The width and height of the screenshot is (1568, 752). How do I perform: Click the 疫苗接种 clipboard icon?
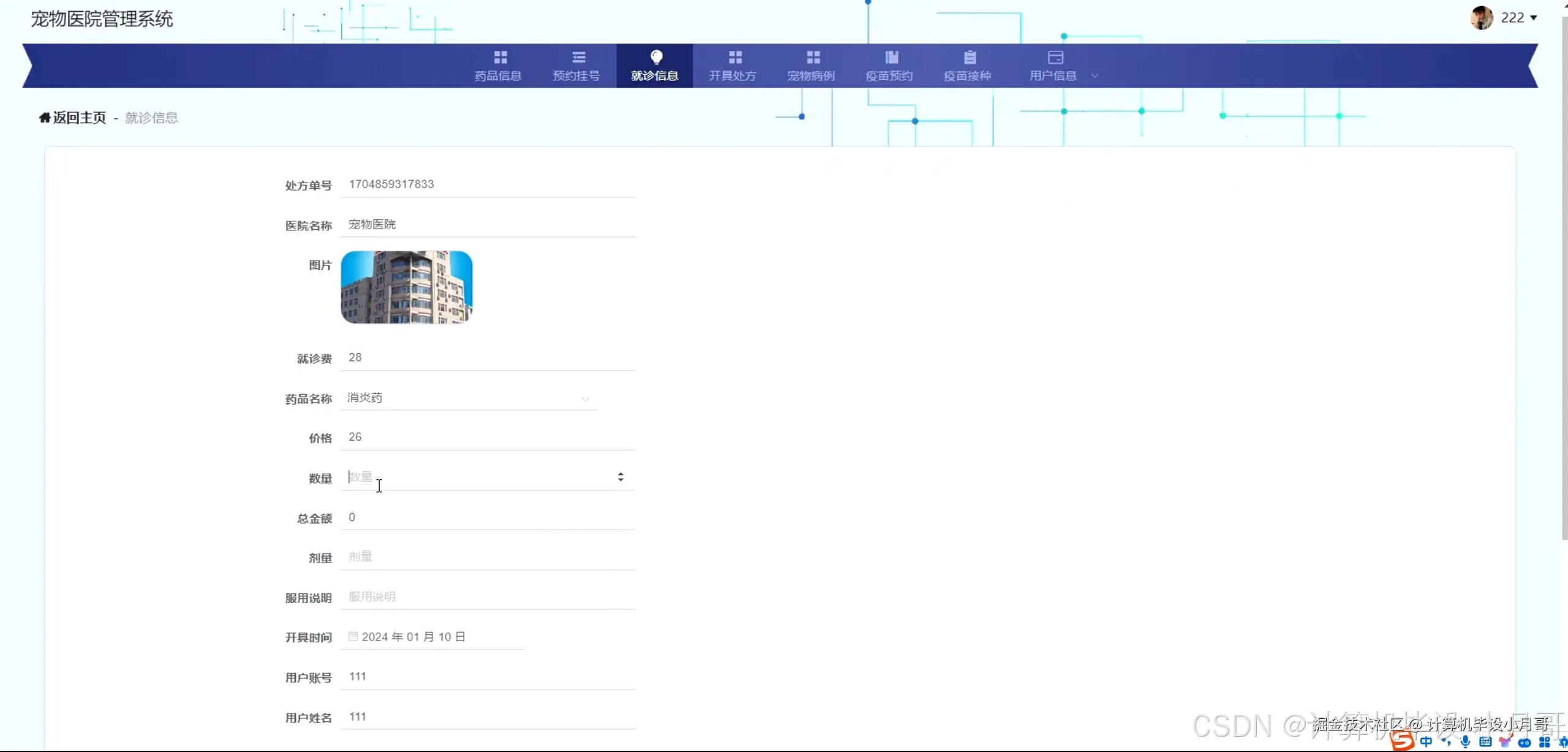[970, 58]
